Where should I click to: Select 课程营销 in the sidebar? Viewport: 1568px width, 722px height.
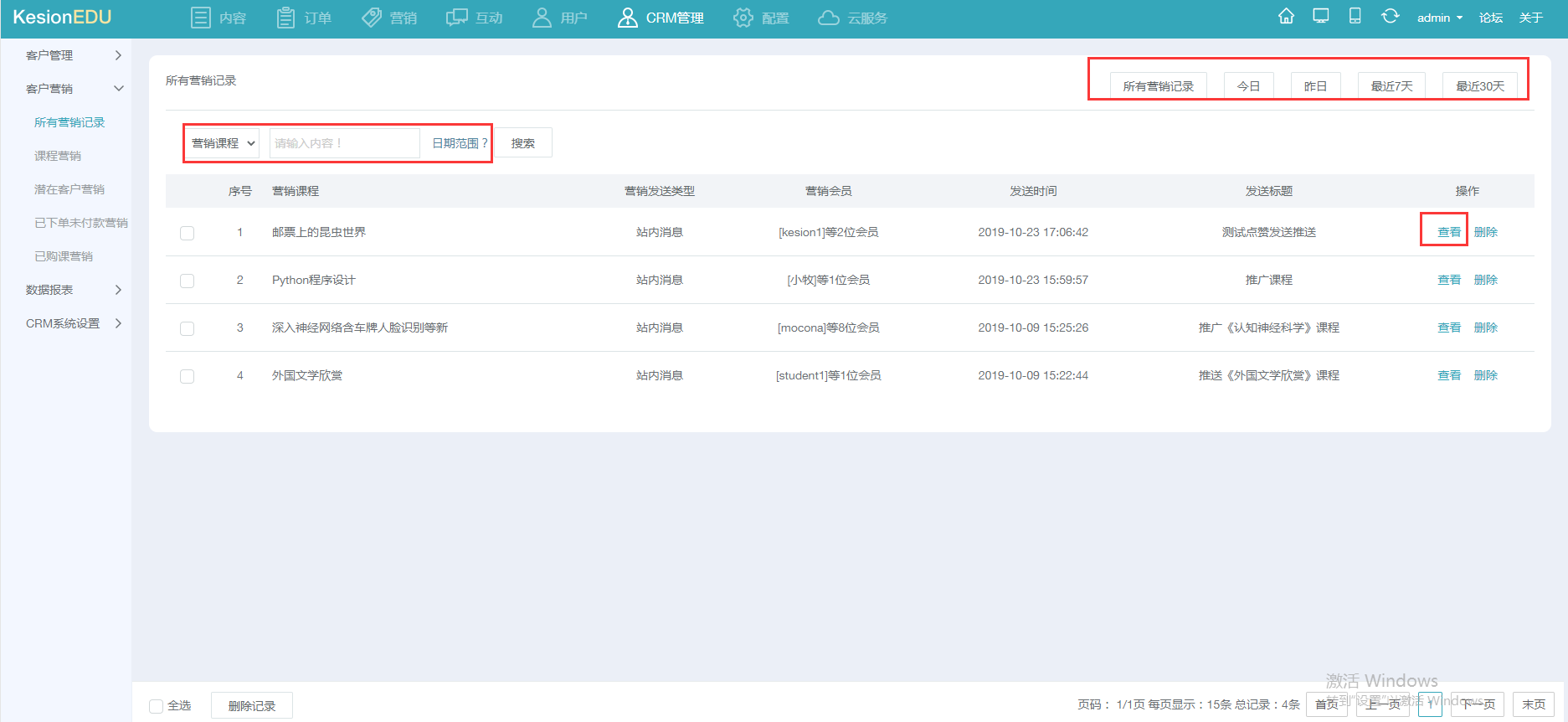tap(58, 156)
